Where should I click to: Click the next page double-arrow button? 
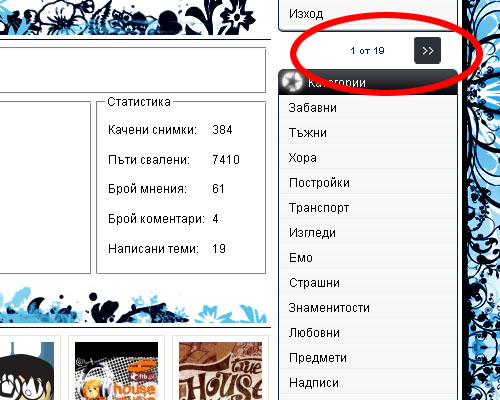427,51
